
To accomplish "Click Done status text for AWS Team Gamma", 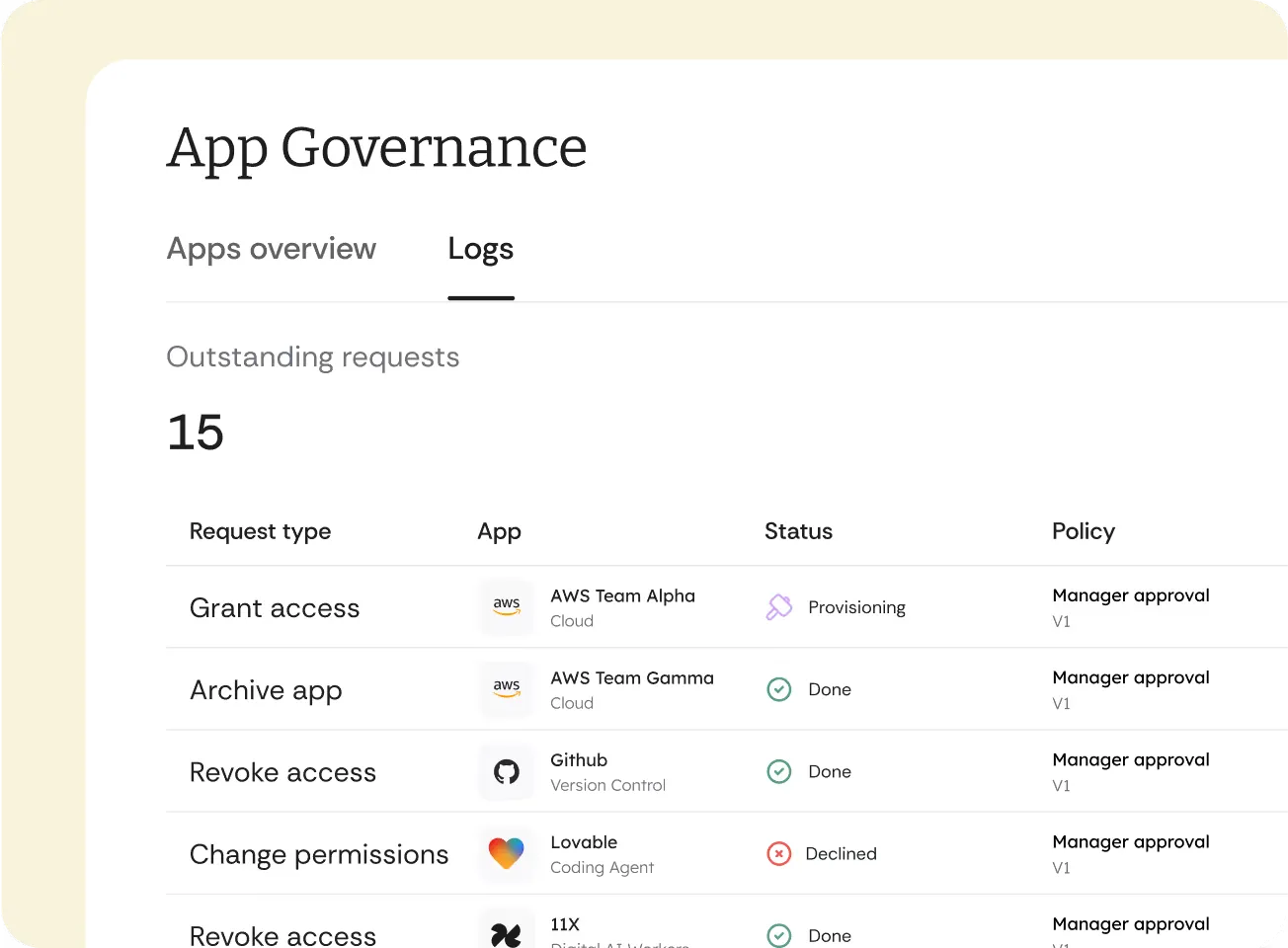I will click(830, 689).
